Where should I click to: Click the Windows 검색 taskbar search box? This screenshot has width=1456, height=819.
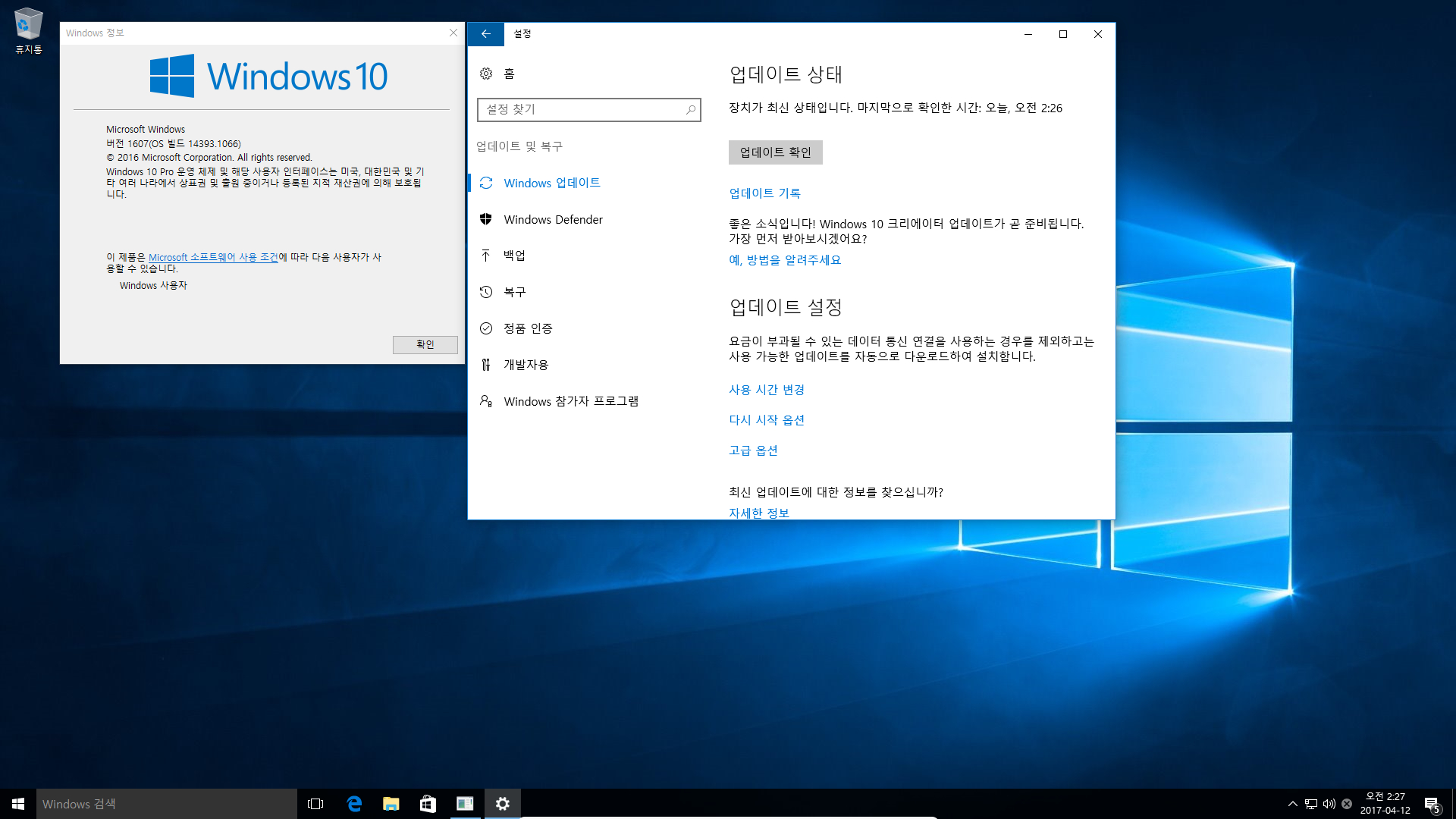pyautogui.click(x=167, y=804)
